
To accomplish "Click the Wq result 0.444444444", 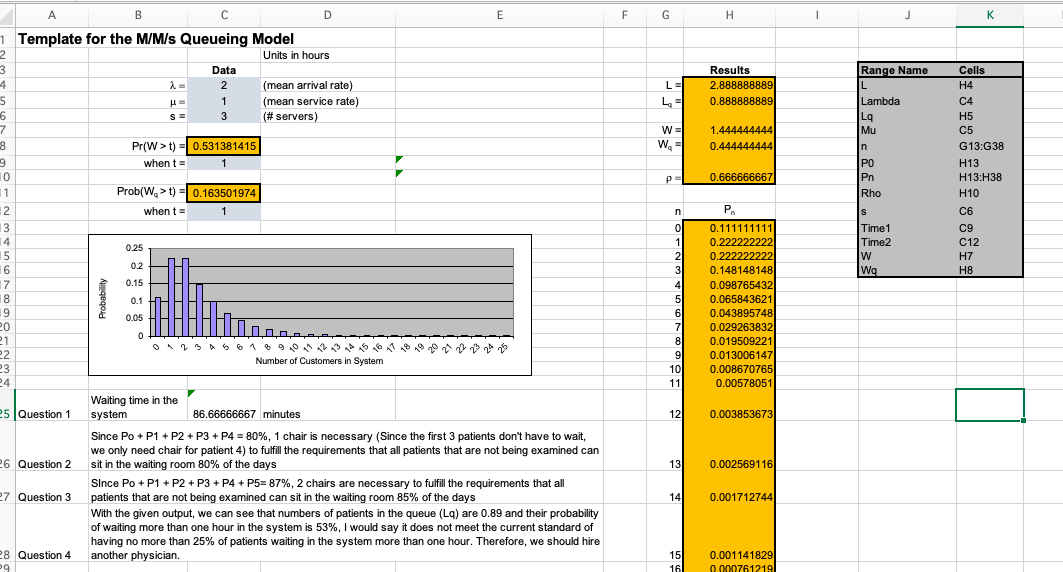I will pyautogui.click(x=729, y=146).
